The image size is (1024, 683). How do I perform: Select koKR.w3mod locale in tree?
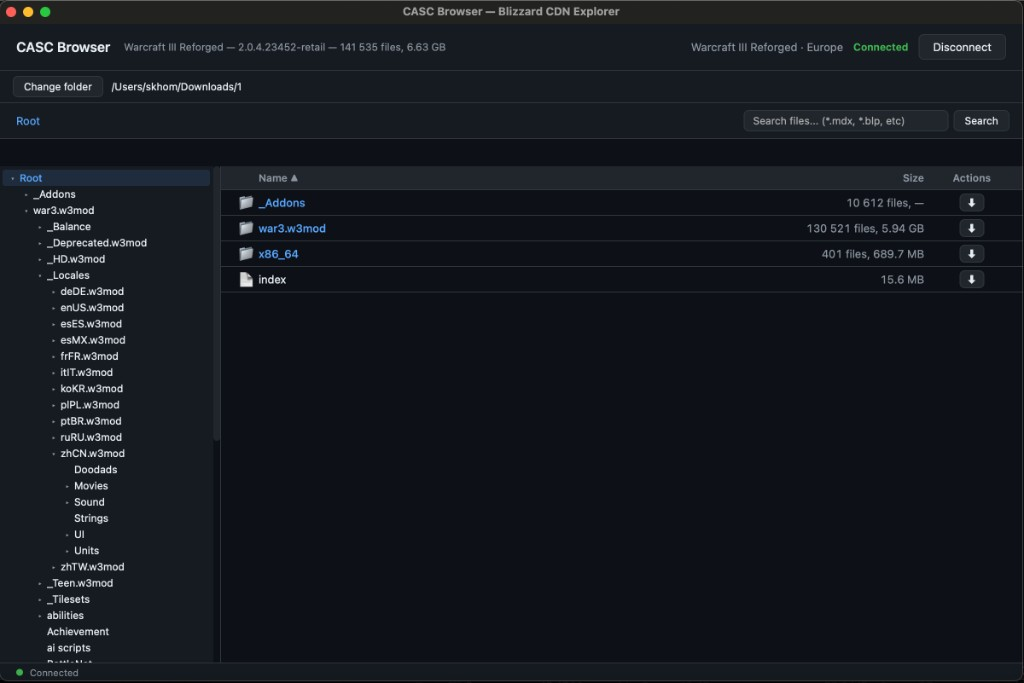point(91,389)
